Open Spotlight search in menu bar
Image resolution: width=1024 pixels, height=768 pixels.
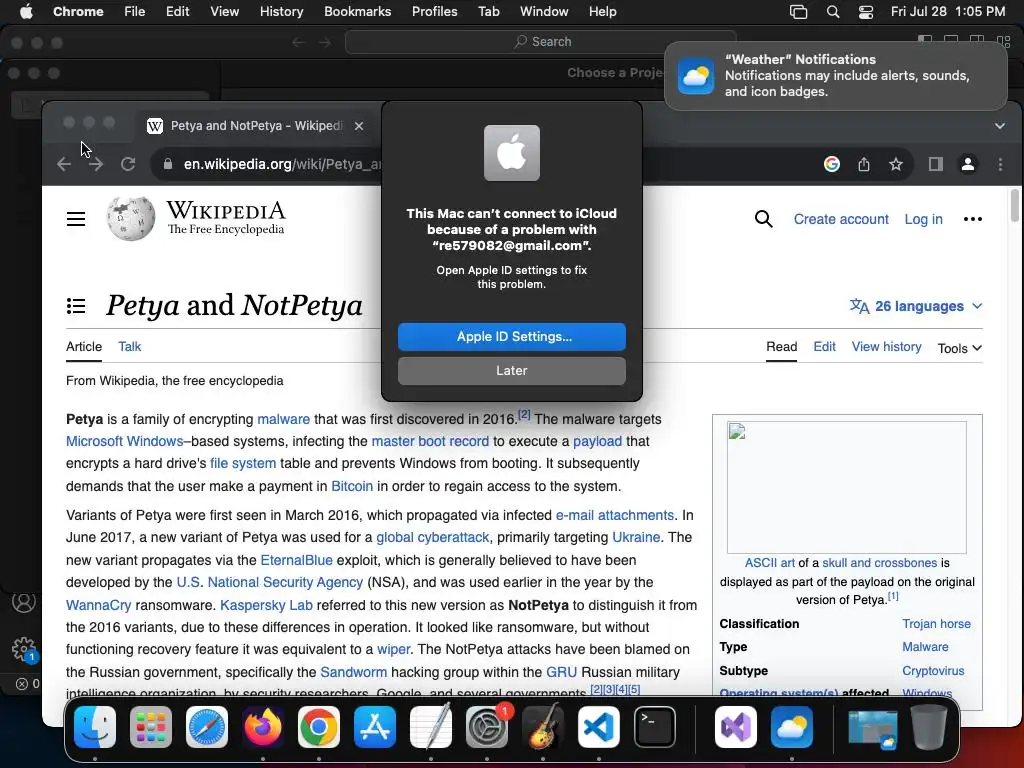pyautogui.click(x=833, y=11)
